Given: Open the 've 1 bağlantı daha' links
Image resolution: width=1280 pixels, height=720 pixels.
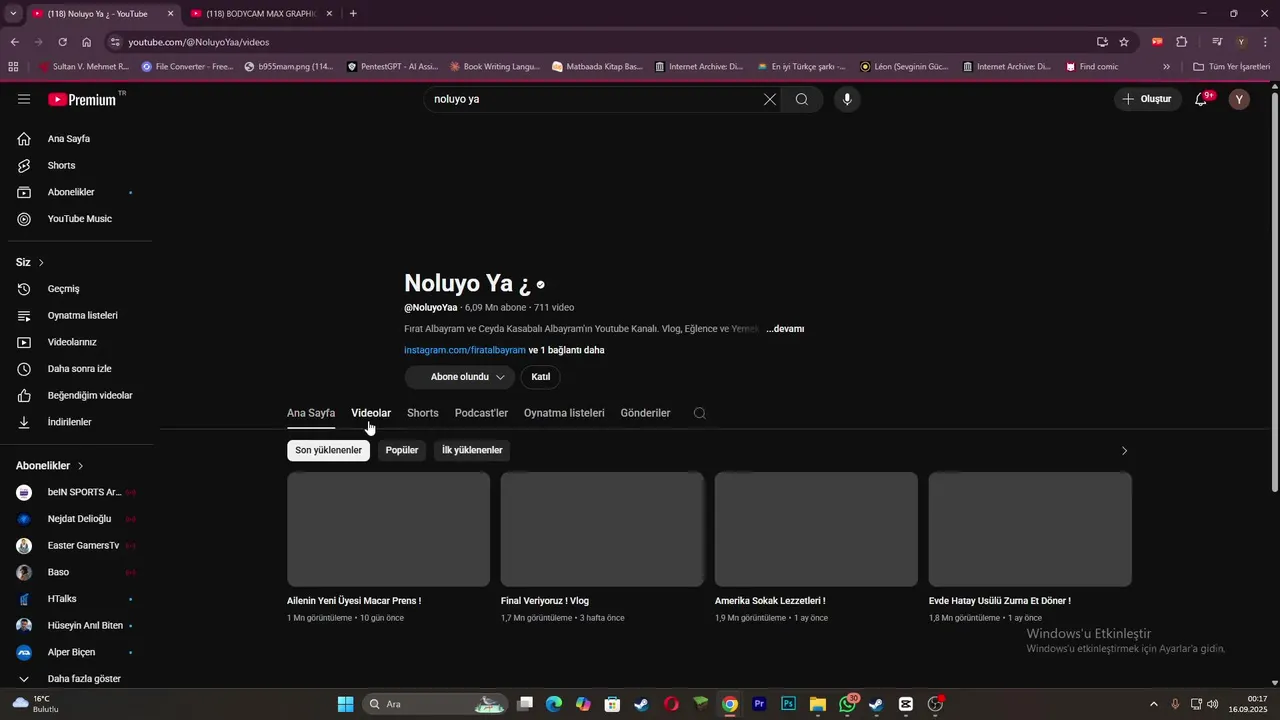Looking at the screenshot, I should point(566,350).
